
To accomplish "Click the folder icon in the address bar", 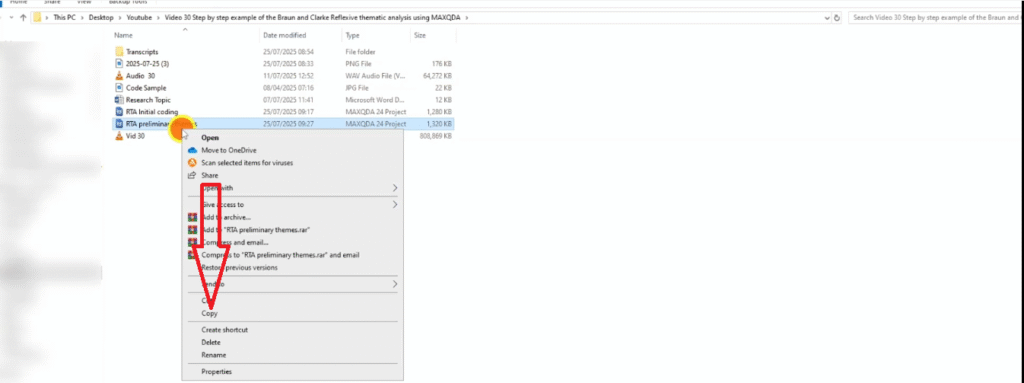I will [x=37, y=18].
